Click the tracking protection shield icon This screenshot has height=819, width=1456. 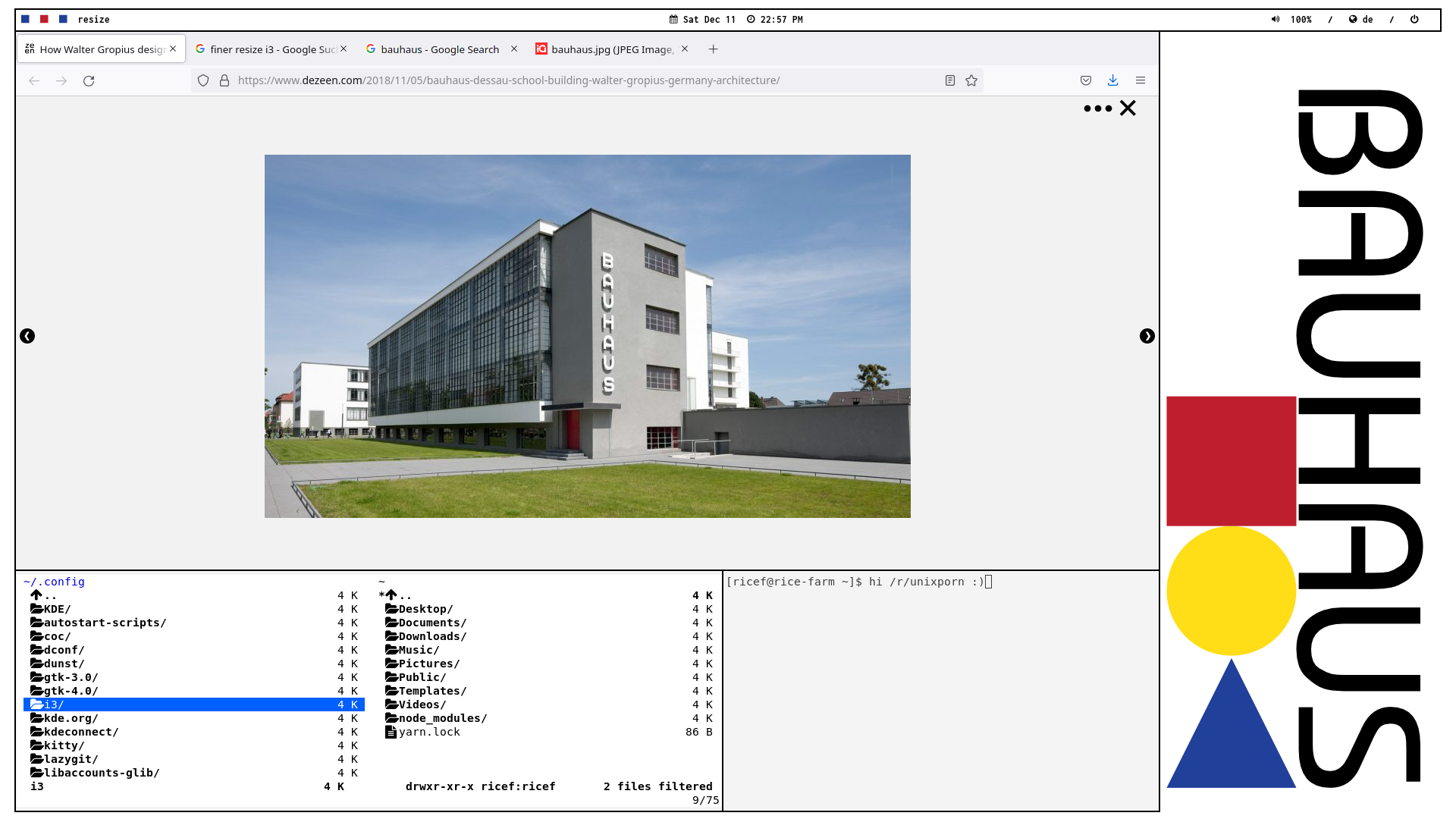pyautogui.click(x=203, y=80)
